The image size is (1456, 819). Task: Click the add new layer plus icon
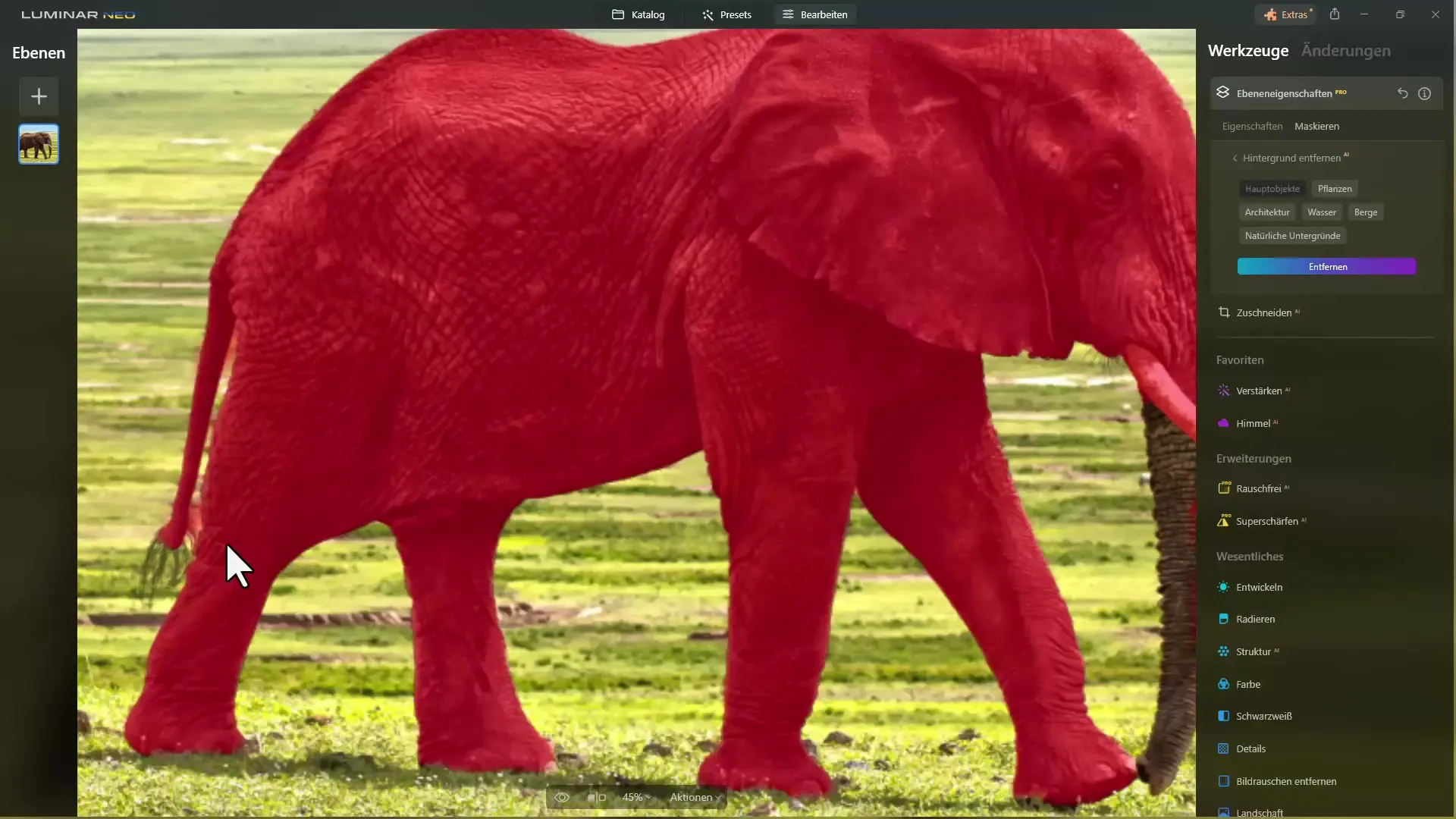(x=39, y=96)
